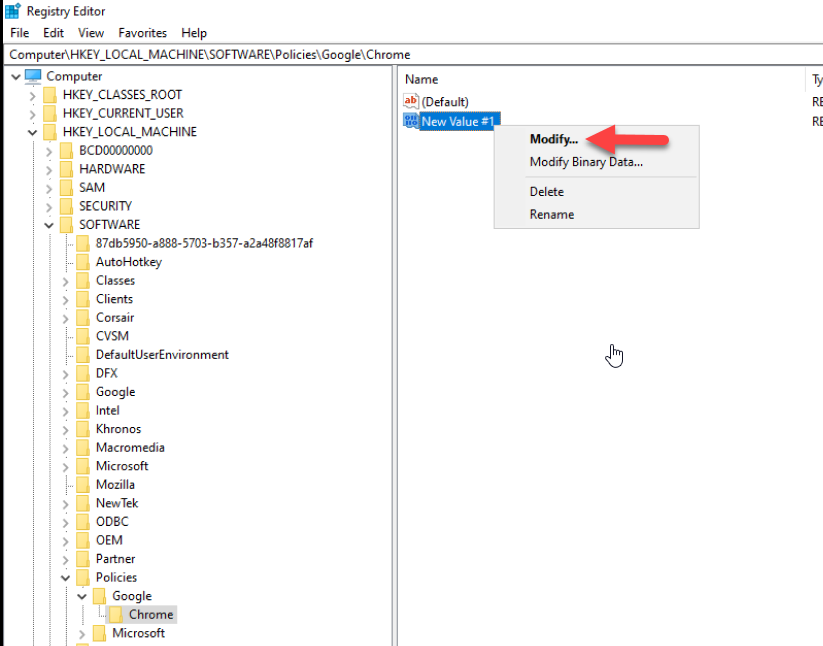Select the Intel key
Screen dimensions: 823x646
(x=108, y=410)
